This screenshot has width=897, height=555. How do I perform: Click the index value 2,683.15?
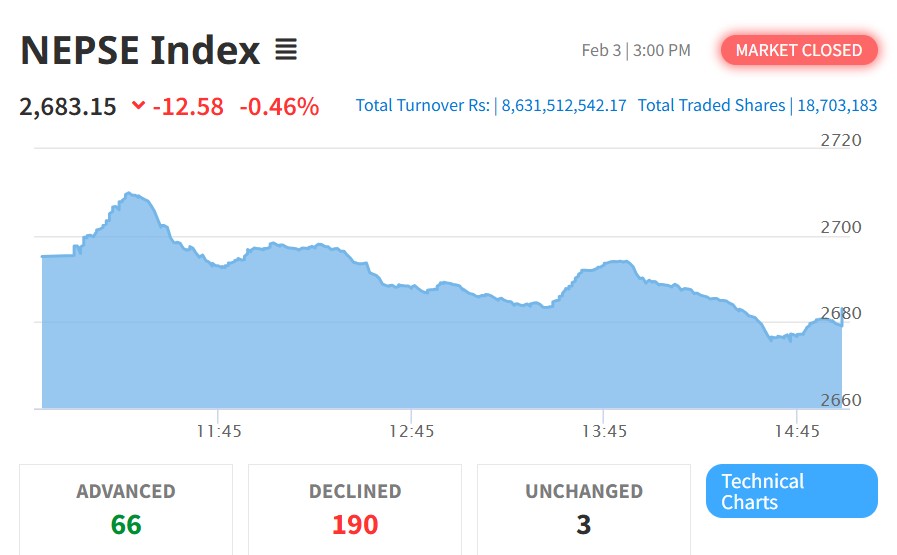[x=68, y=106]
